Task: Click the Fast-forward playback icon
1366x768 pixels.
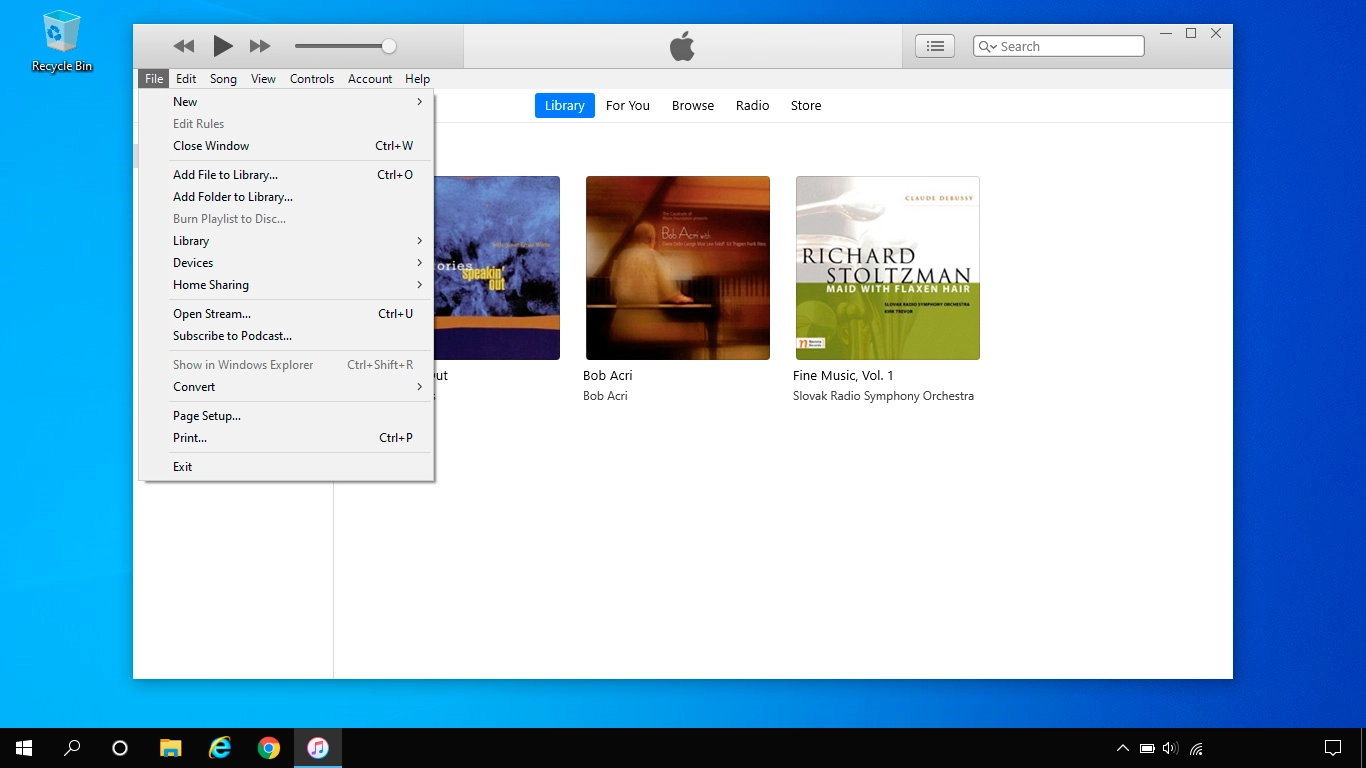Action: [x=260, y=45]
